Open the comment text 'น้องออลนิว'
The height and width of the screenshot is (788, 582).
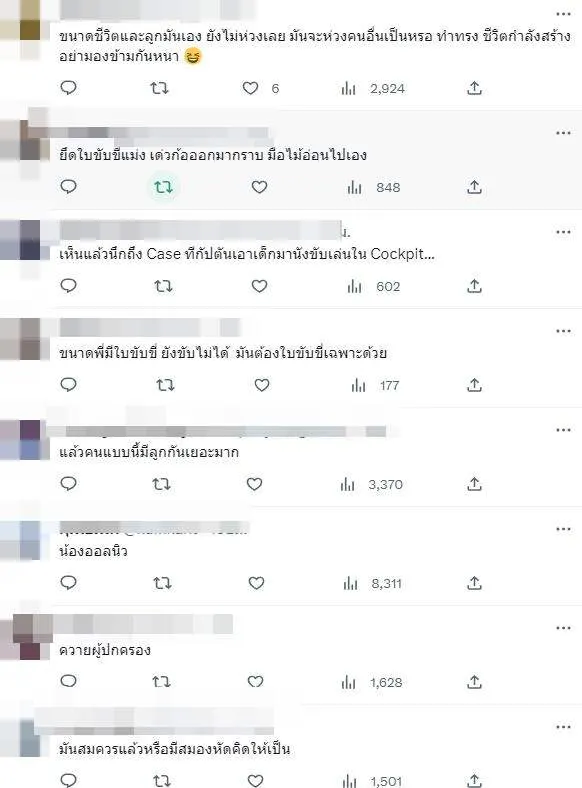[93, 551]
